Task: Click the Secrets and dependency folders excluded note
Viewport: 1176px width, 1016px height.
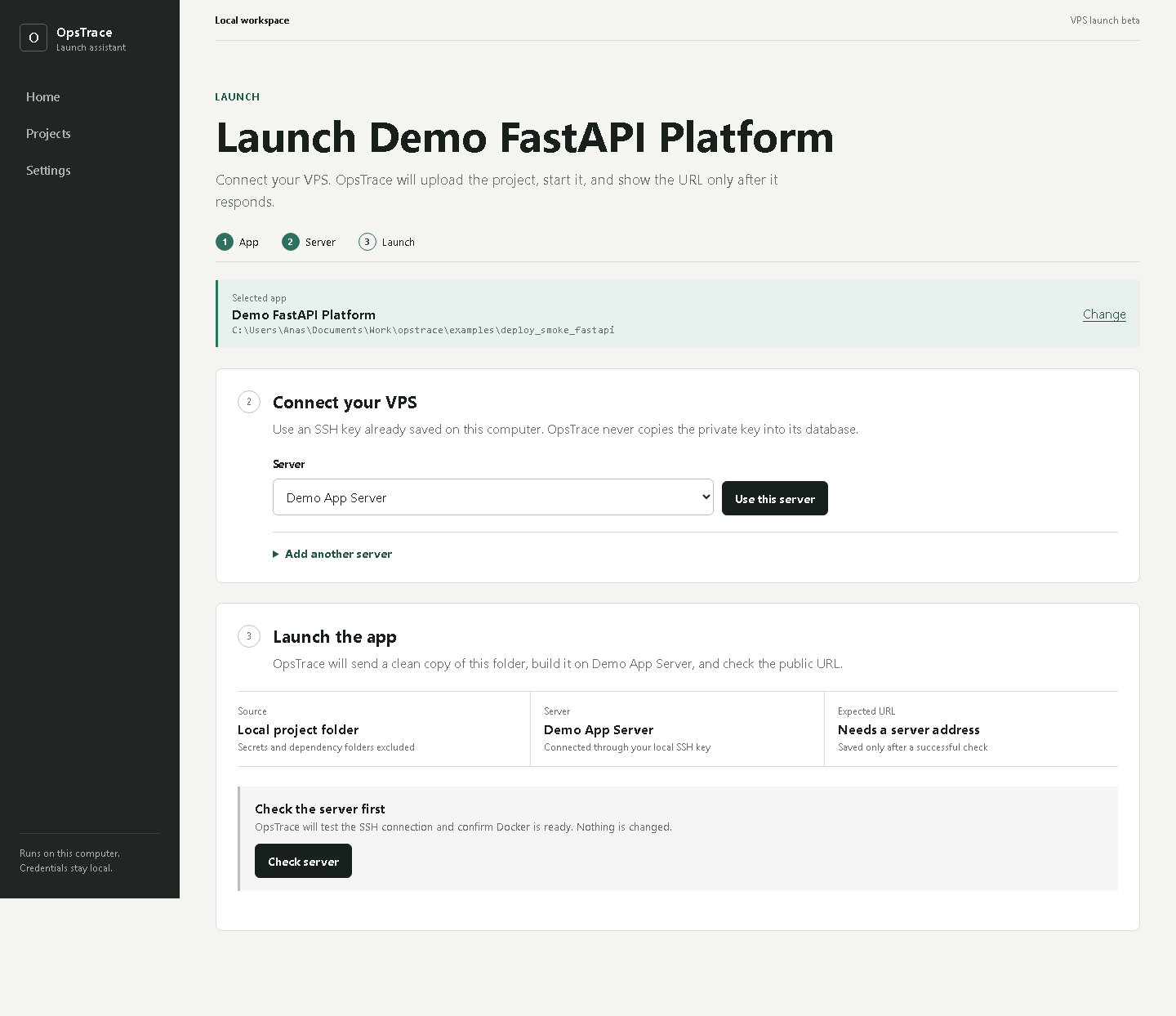Action: click(326, 747)
